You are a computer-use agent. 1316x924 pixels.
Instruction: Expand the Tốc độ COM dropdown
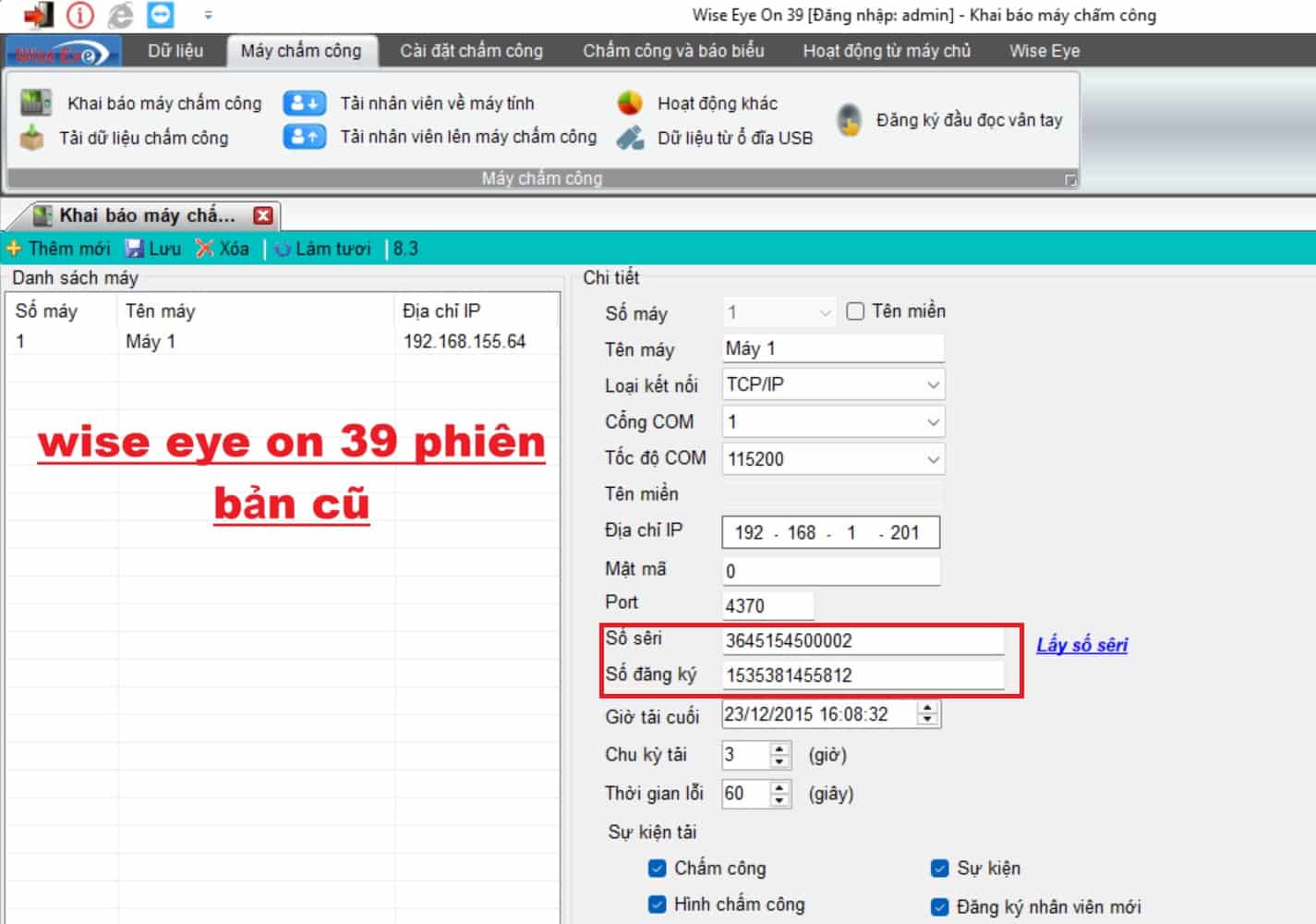pyautogui.click(x=933, y=459)
